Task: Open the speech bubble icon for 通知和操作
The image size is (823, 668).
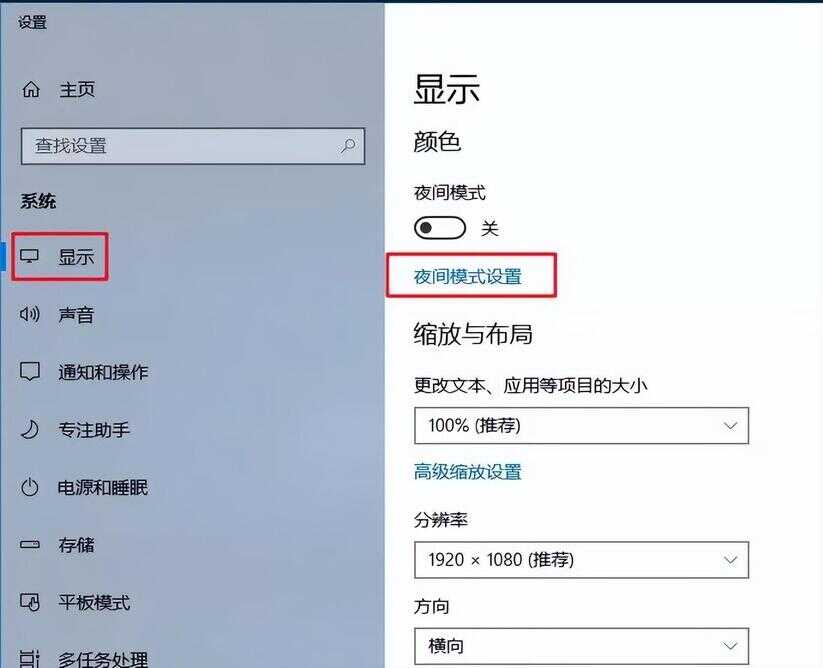Action: point(29,372)
